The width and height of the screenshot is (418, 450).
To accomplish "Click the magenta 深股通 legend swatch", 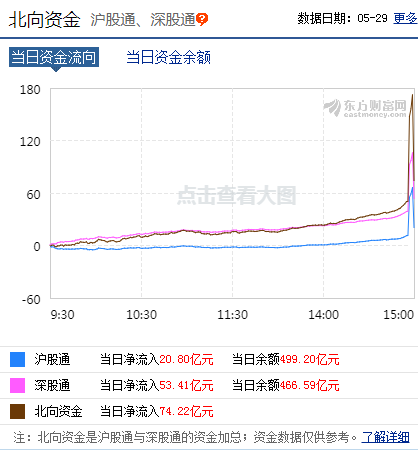I will 17,385.
